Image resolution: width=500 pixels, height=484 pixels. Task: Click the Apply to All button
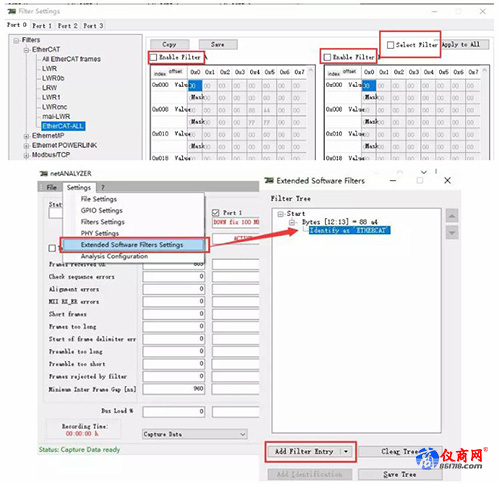click(465, 44)
